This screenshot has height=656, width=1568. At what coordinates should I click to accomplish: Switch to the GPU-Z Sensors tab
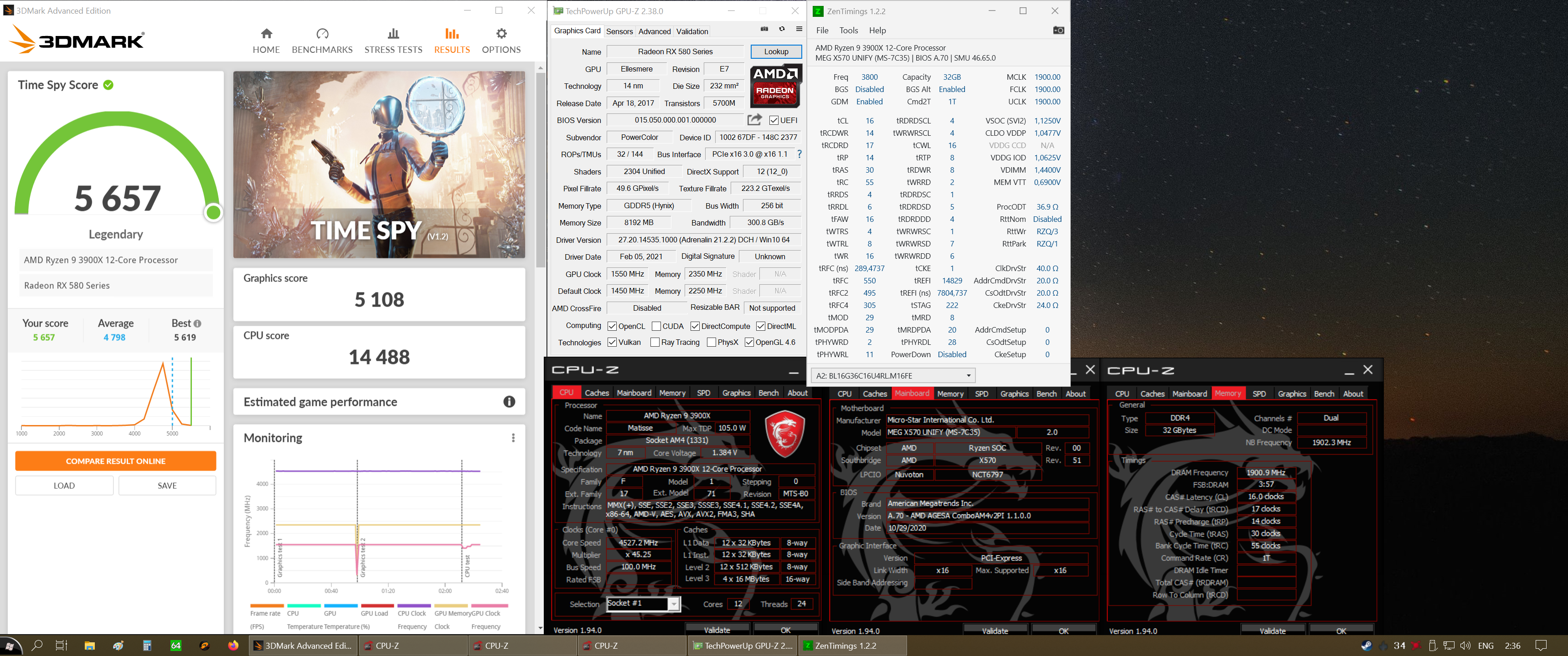[x=619, y=31]
